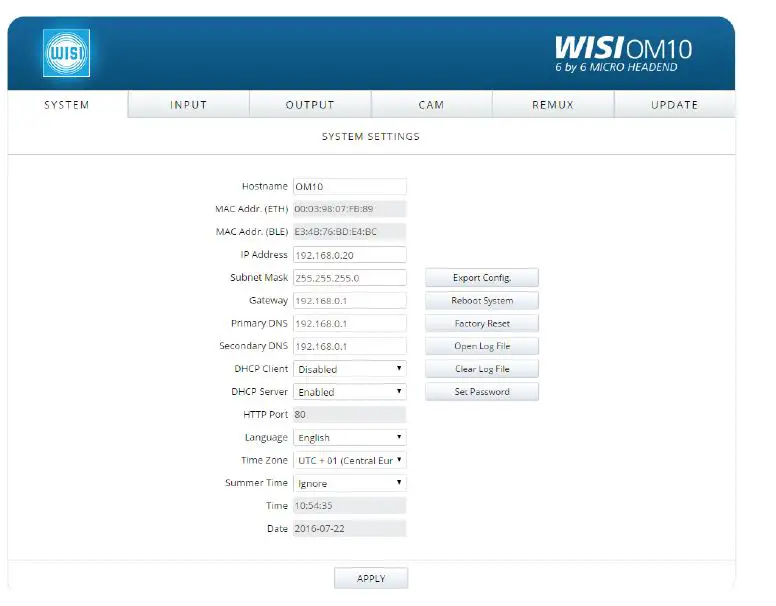Edit the Subnet Mask field
Screen dimensions: 776x606
coord(350,278)
